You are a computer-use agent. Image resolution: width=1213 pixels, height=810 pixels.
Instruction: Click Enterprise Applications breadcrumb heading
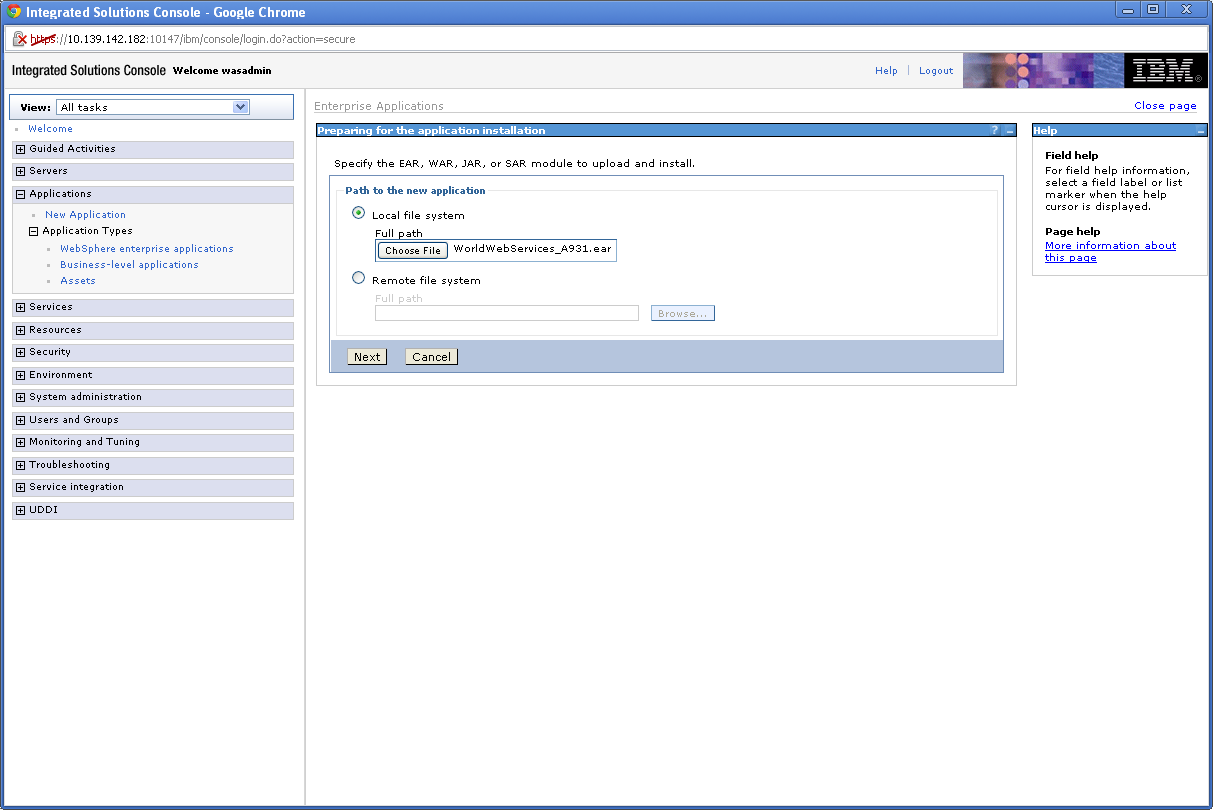379,106
